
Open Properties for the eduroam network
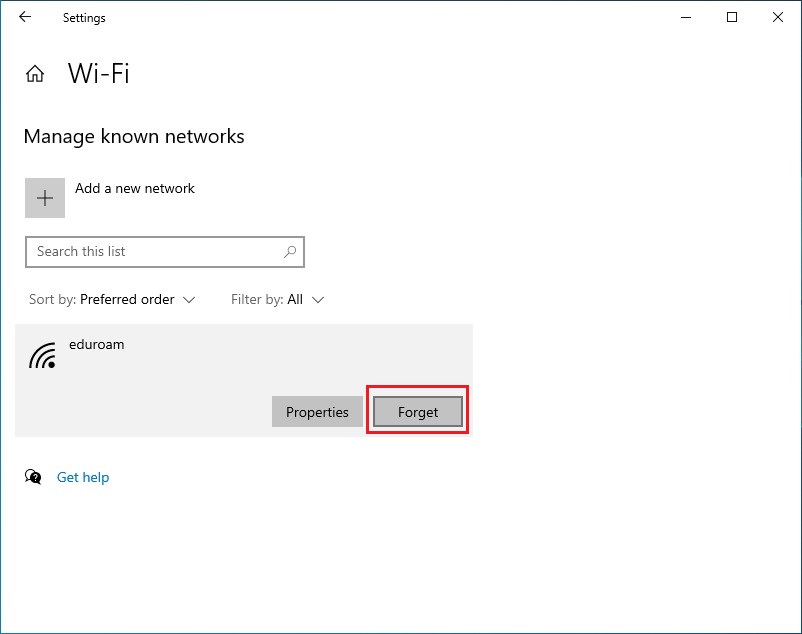(x=317, y=412)
